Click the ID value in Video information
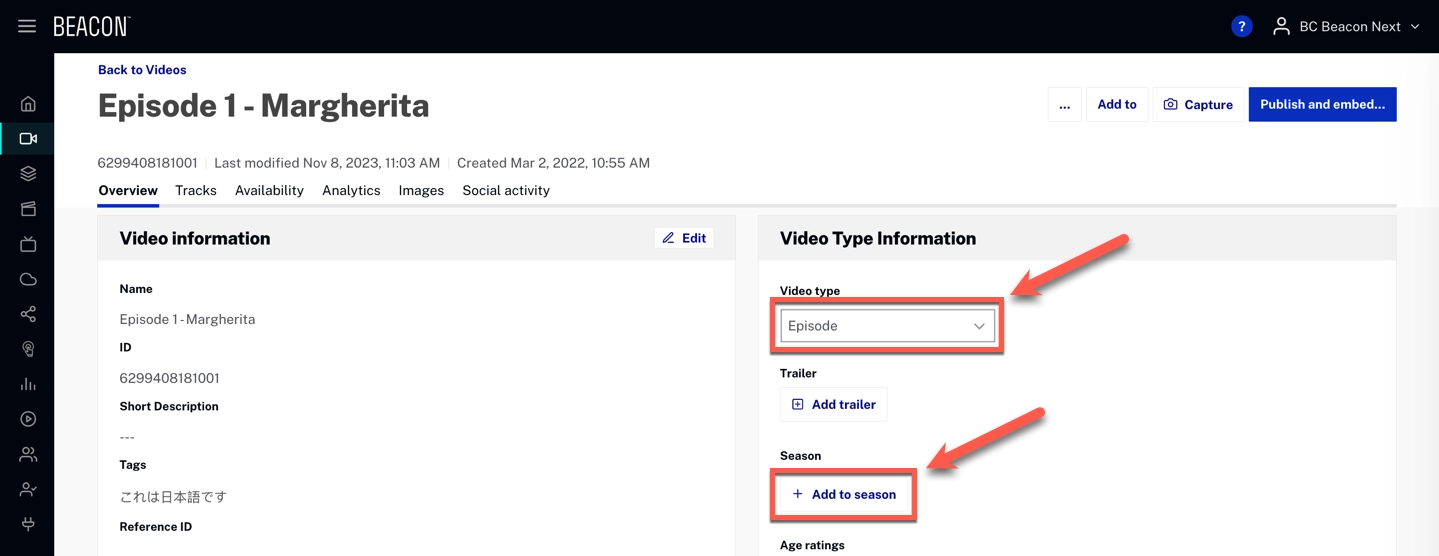 tap(169, 378)
